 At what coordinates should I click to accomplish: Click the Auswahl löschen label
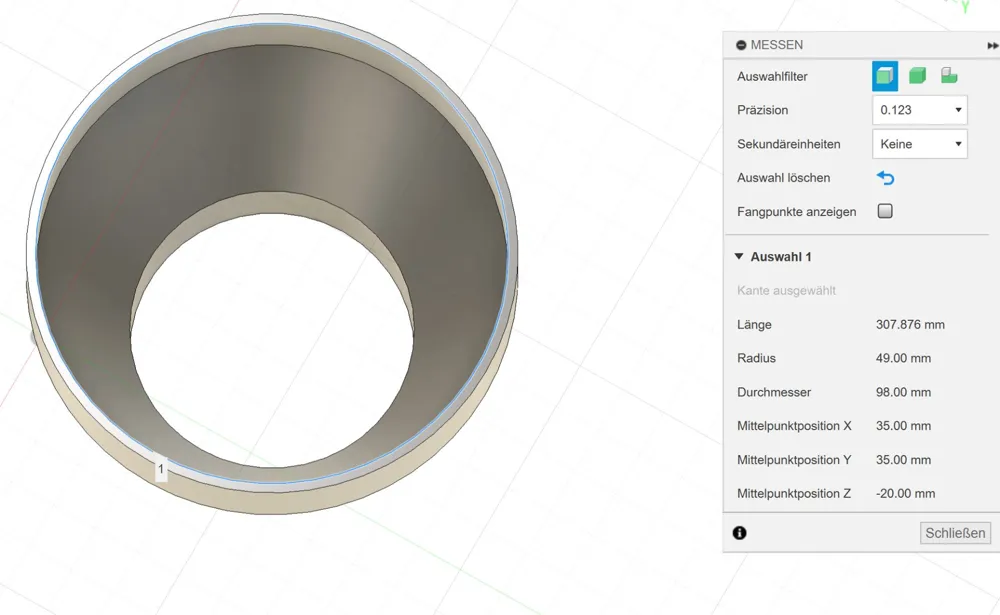click(783, 177)
